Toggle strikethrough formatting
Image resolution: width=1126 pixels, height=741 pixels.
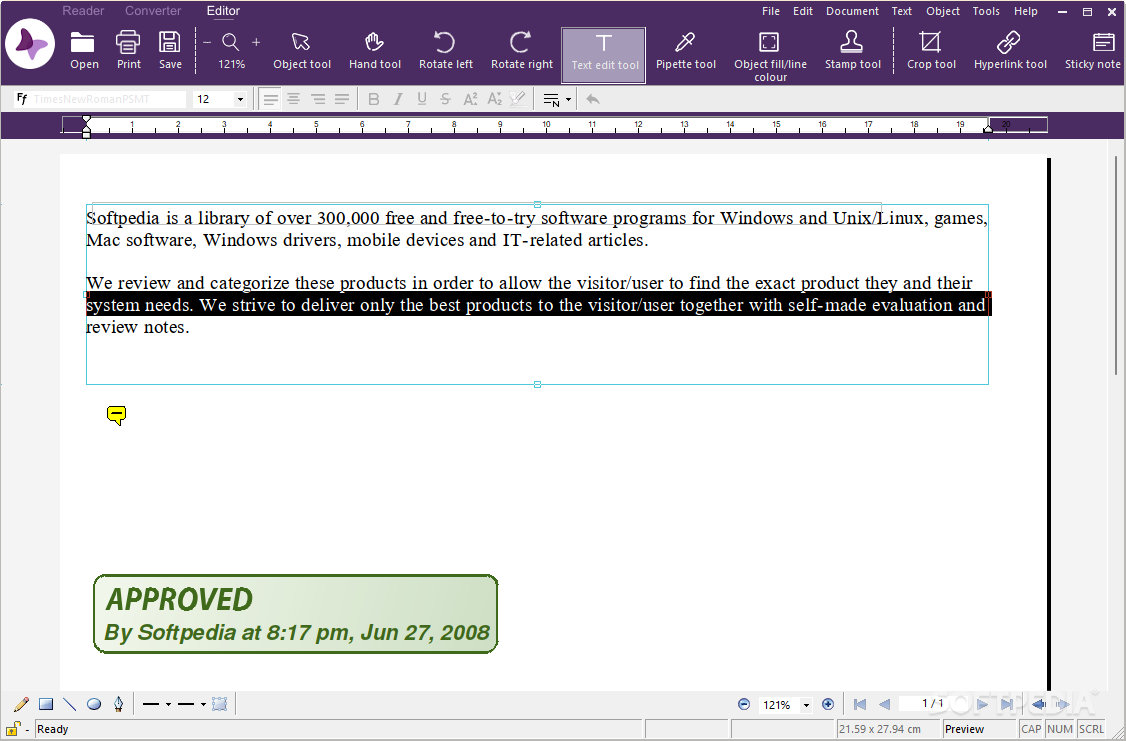(445, 99)
